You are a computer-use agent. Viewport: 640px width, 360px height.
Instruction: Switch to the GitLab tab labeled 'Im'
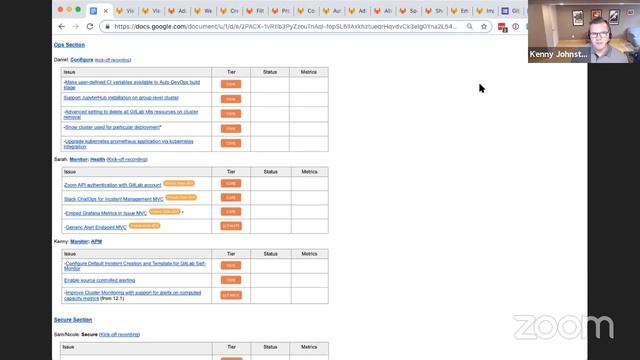pos(486,11)
